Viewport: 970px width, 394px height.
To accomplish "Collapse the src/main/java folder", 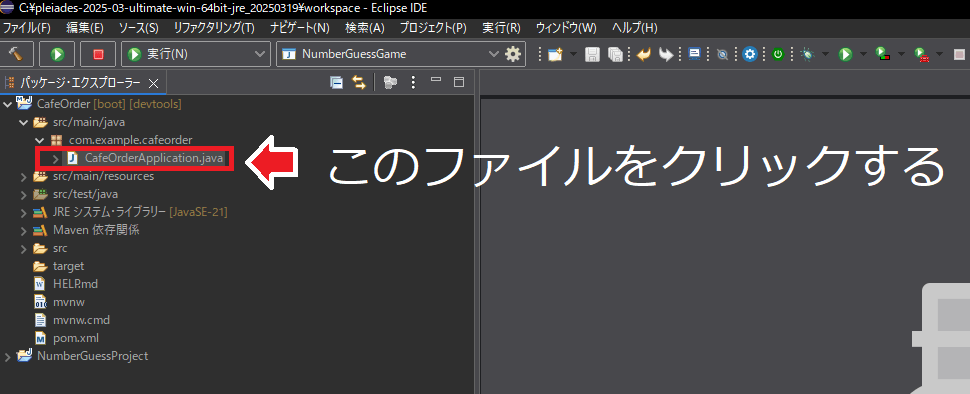I will 24,122.
